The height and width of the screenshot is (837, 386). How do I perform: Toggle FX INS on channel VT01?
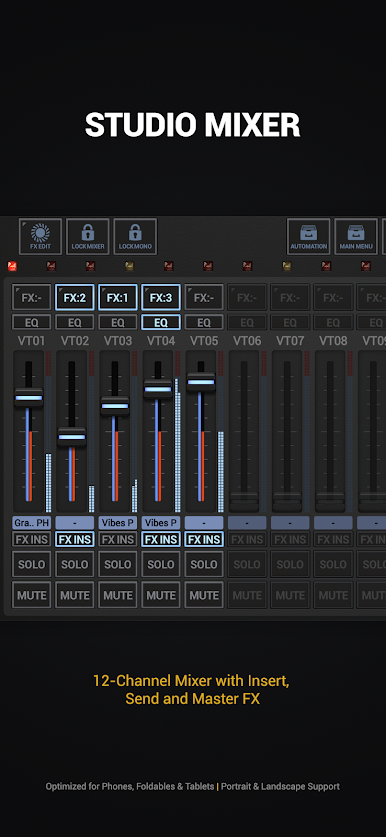coord(32,539)
